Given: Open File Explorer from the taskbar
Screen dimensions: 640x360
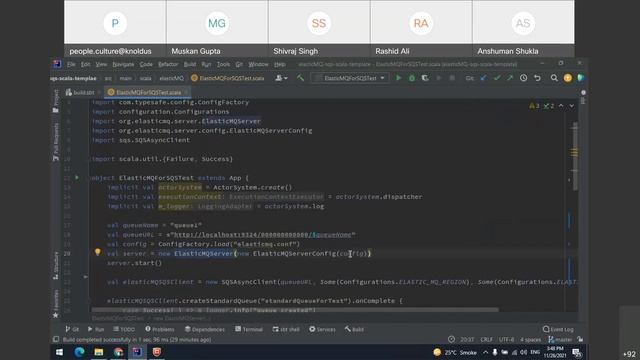Looking at the screenshot, I should click(99, 352).
